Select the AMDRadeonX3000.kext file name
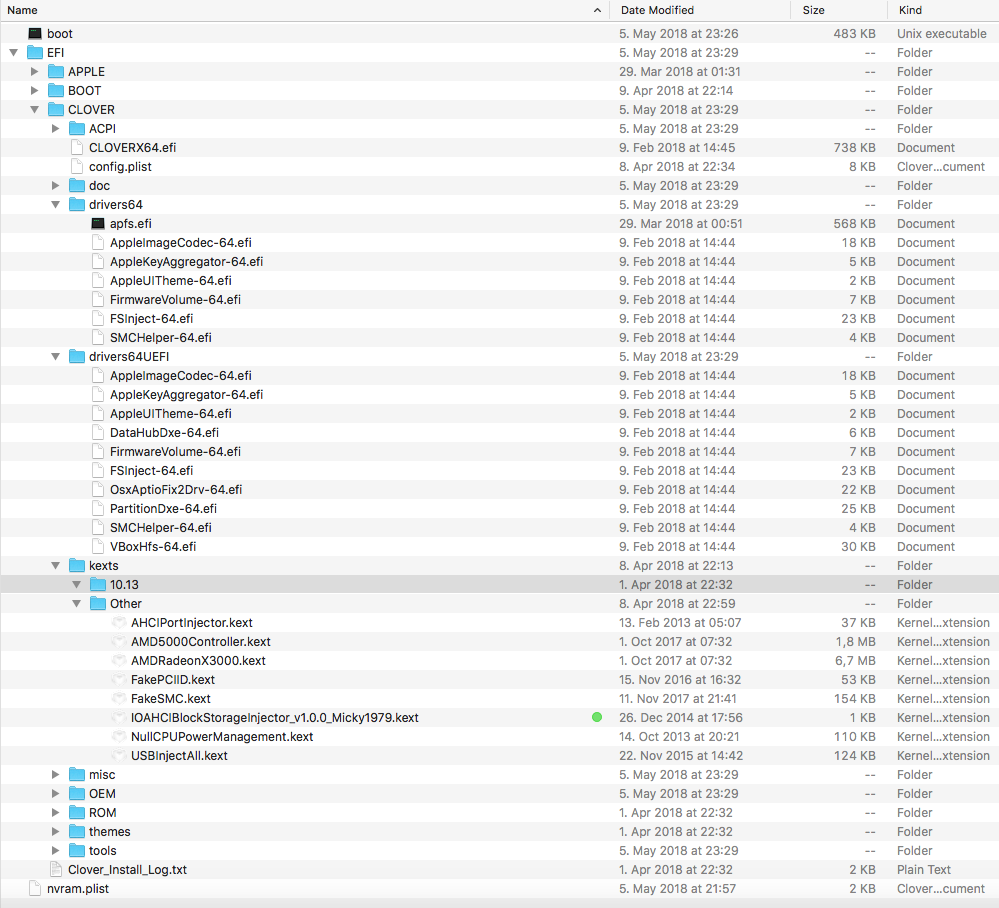 point(198,661)
